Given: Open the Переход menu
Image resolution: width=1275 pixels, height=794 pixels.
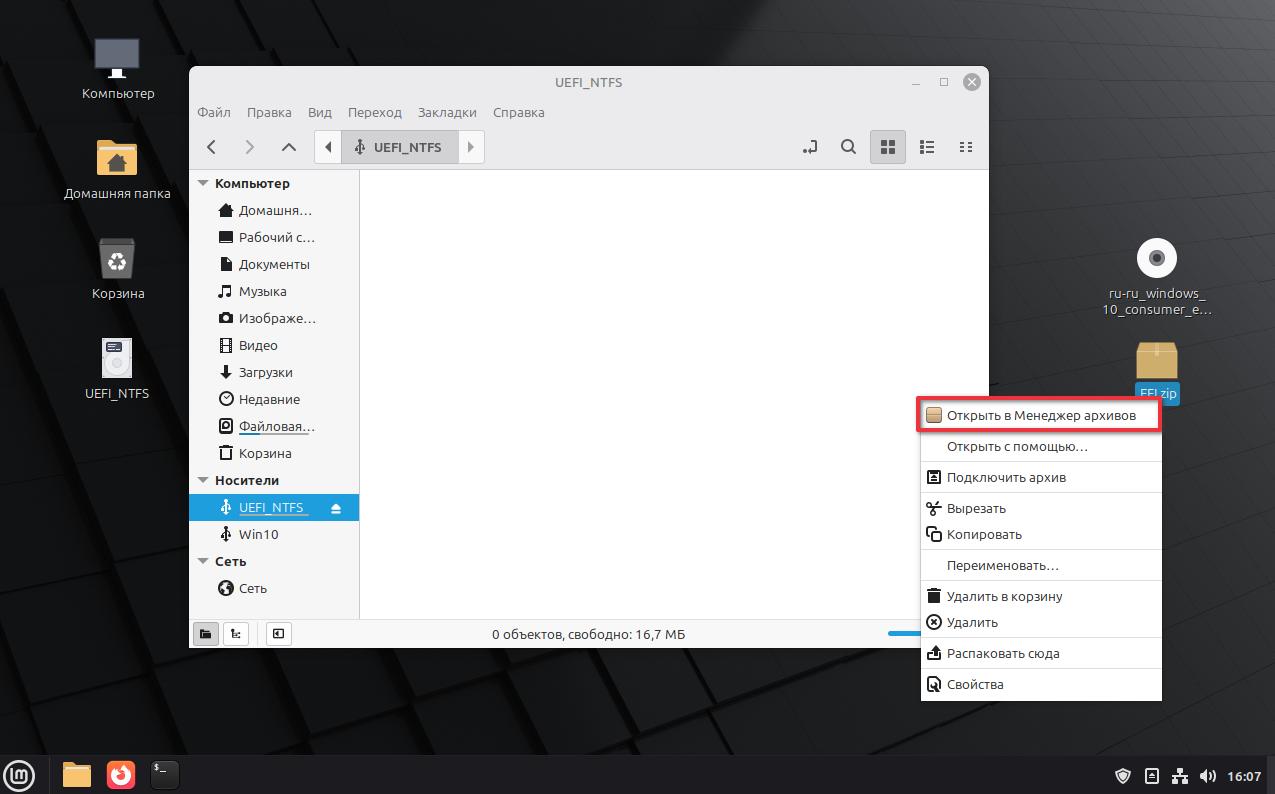Looking at the screenshot, I should tap(375, 112).
